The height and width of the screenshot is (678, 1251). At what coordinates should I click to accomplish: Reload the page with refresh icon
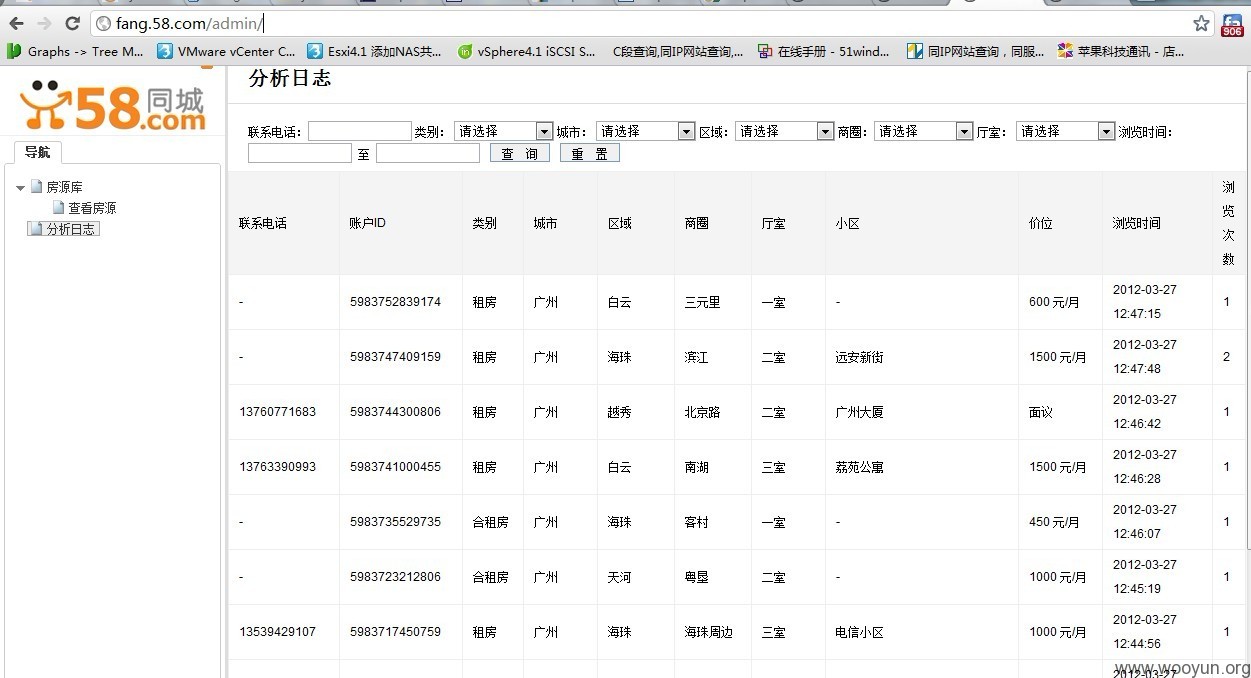[x=72, y=23]
